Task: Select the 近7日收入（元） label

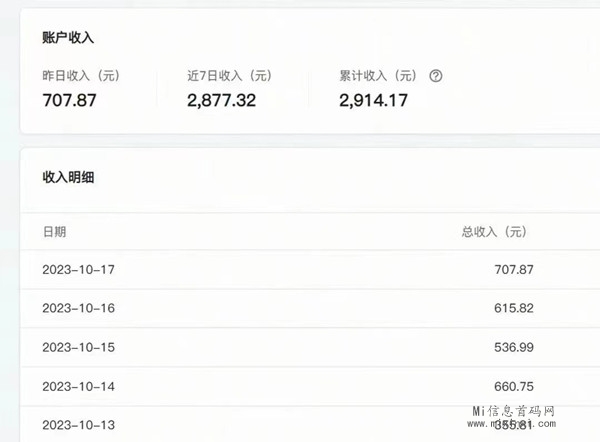Action: click(229, 76)
